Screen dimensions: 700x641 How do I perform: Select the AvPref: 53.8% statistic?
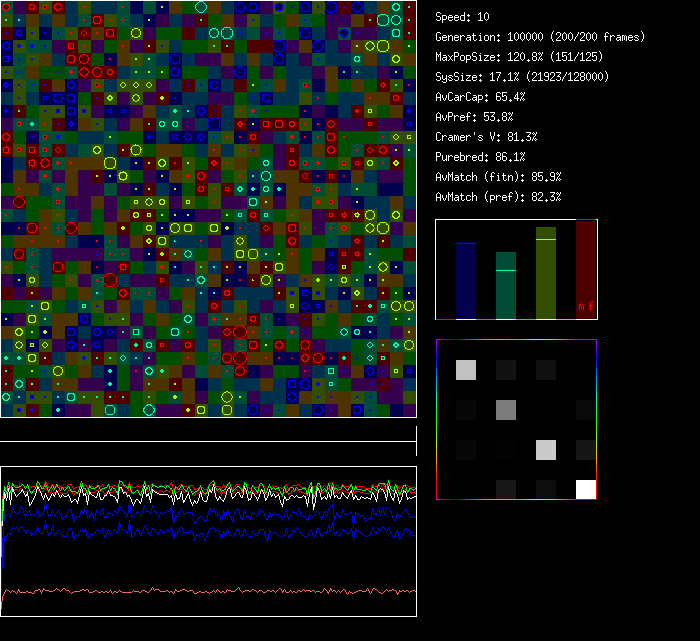(x=474, y=117)
